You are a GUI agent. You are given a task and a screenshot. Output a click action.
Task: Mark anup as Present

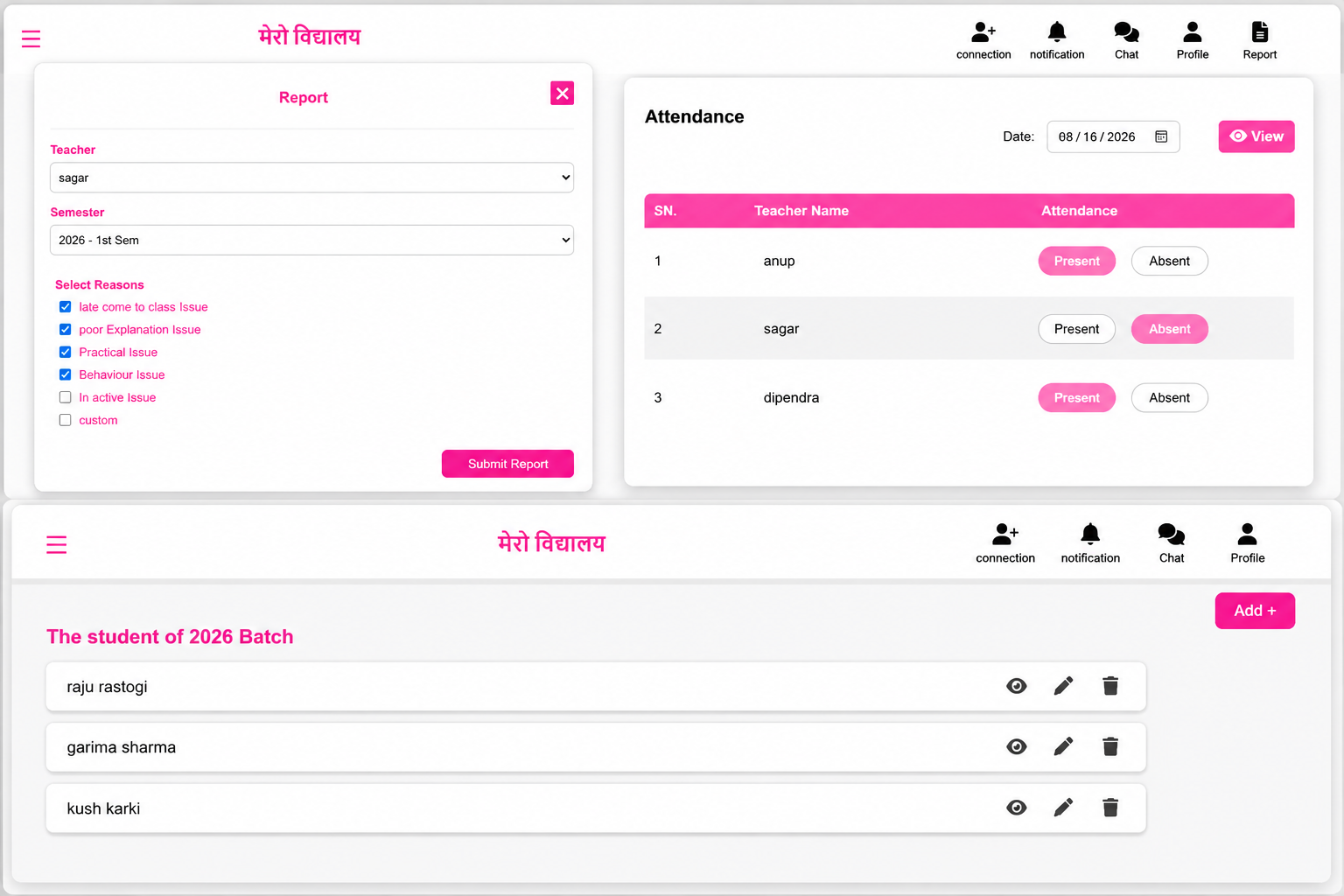tap(1076, 261)
